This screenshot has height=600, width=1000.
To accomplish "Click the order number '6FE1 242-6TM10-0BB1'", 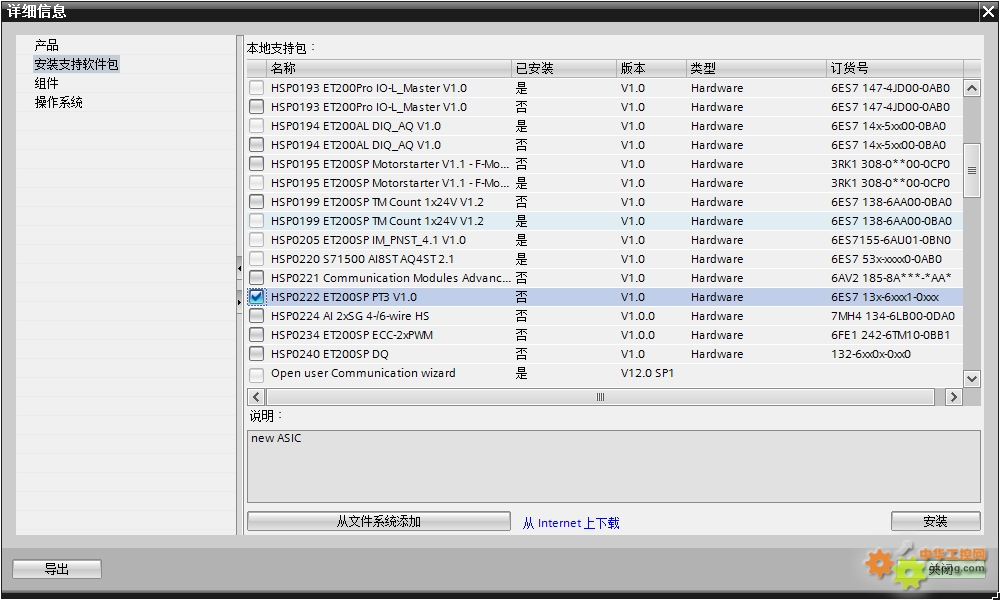I will coord(890,335).
